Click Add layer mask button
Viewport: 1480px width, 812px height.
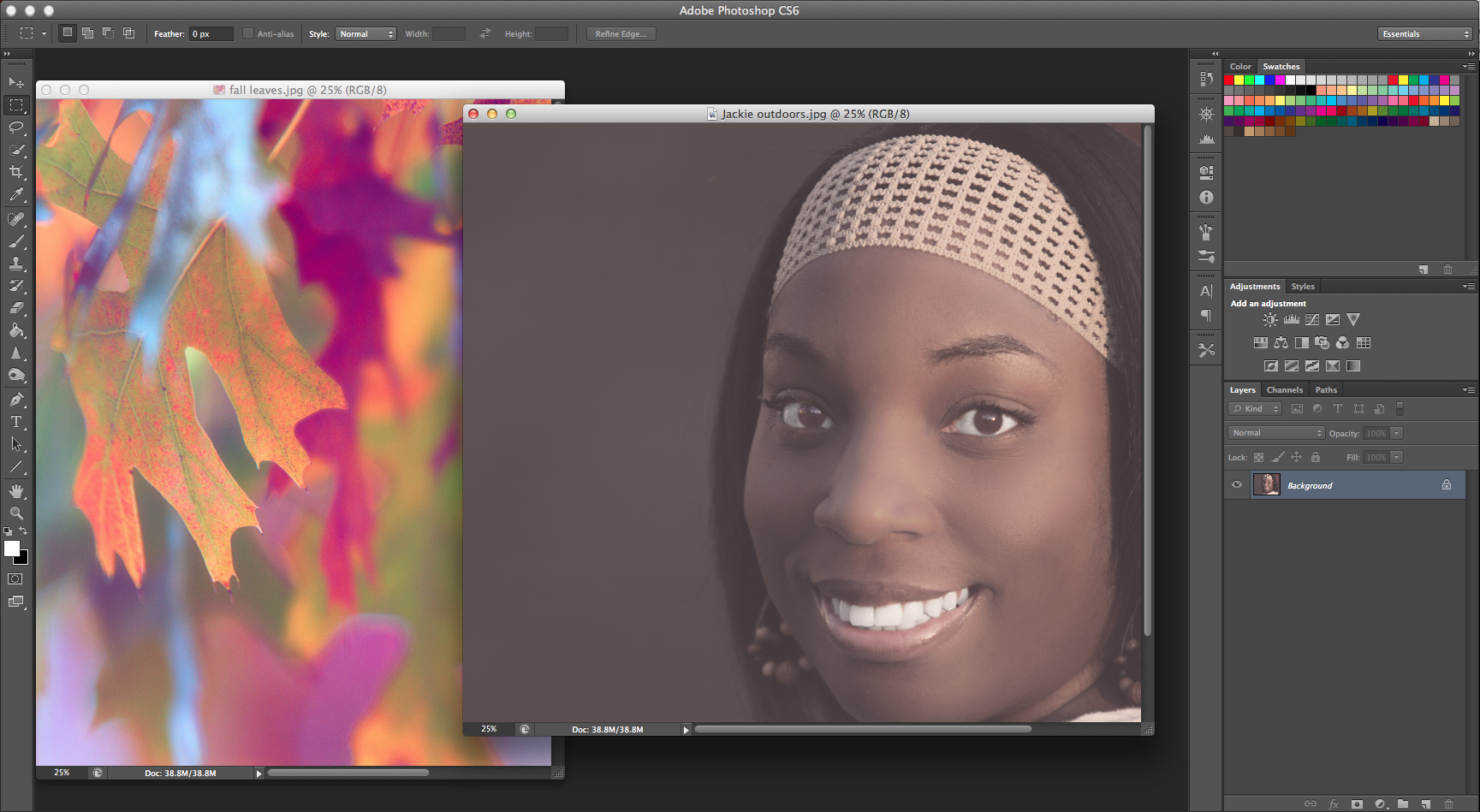pyautogui.click(x=1357, y=804)
